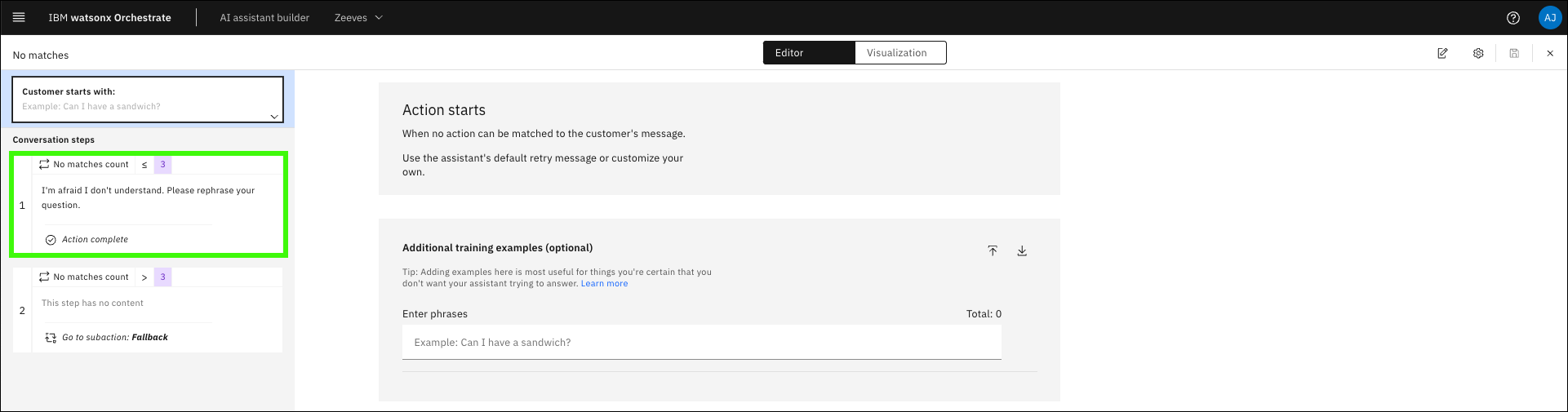Click the save disk icon

pos(1514,53)
